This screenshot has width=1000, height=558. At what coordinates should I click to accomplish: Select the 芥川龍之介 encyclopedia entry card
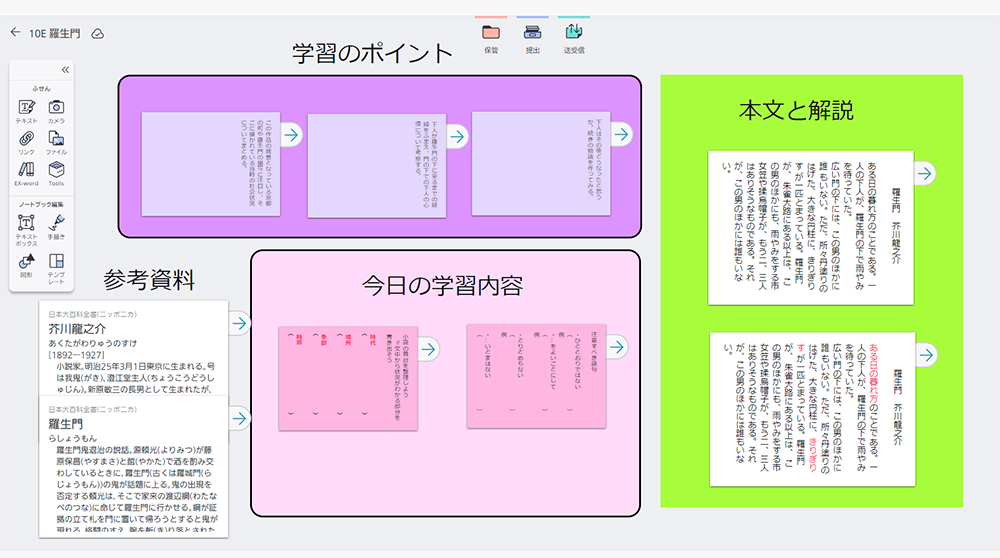[x=133, y=348]
